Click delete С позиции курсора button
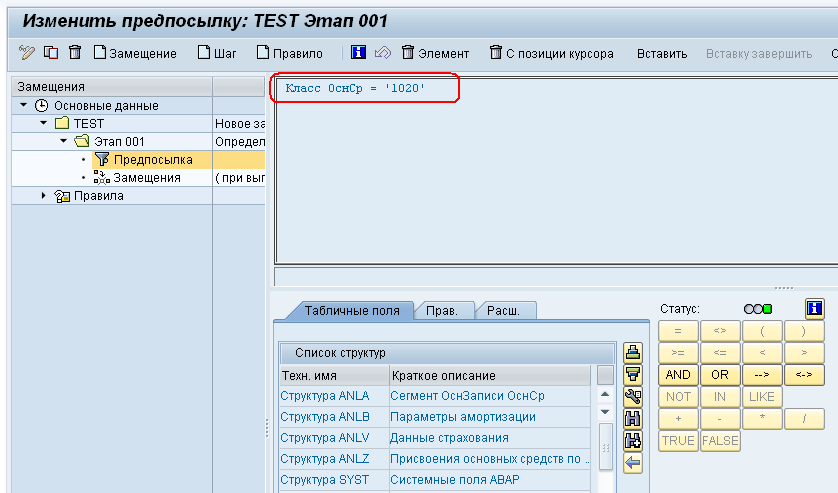This screenshot has width=838, height=493. [552, 53]
